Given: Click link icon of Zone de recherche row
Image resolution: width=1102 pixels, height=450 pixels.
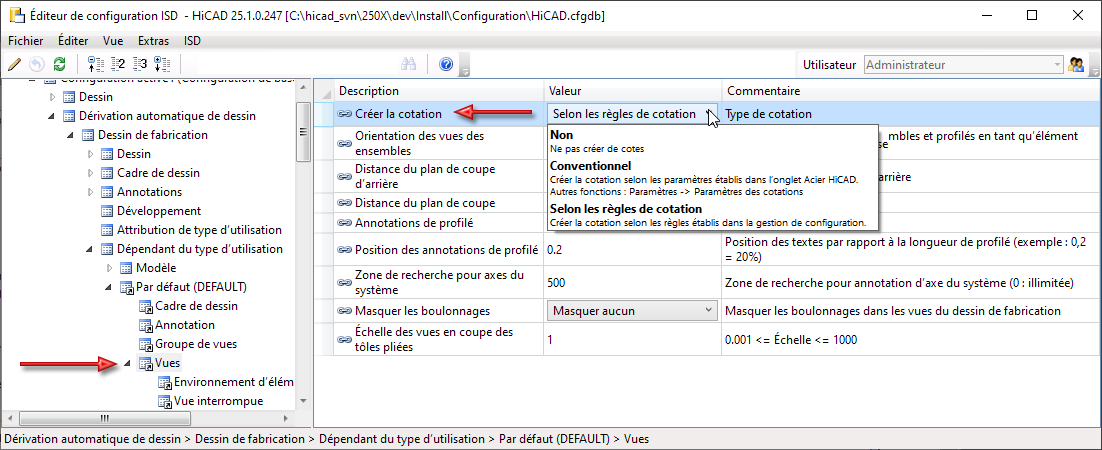Looking at the screenshot, I should (344, 283).
